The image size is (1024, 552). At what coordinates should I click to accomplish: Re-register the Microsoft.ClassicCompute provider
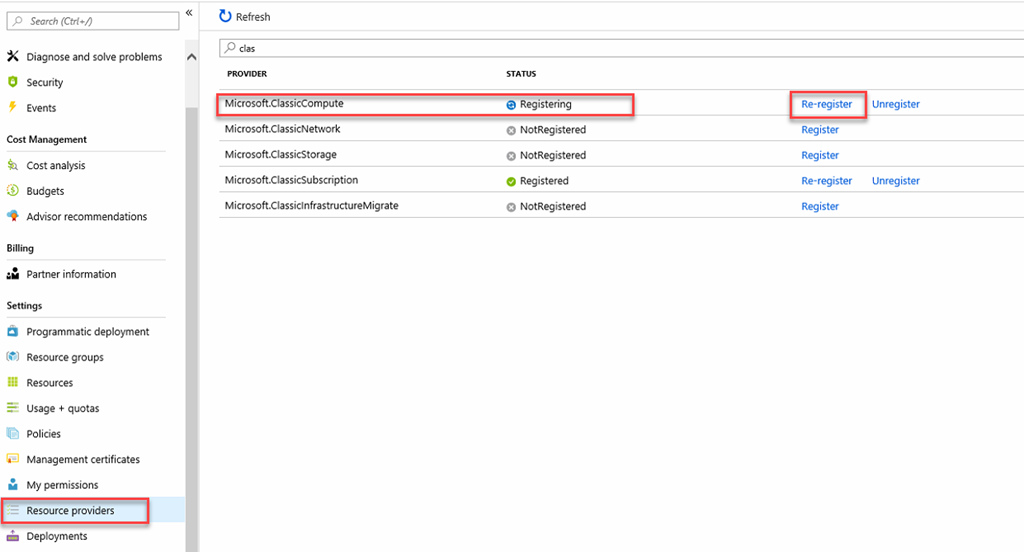click(x=827, y=104)
